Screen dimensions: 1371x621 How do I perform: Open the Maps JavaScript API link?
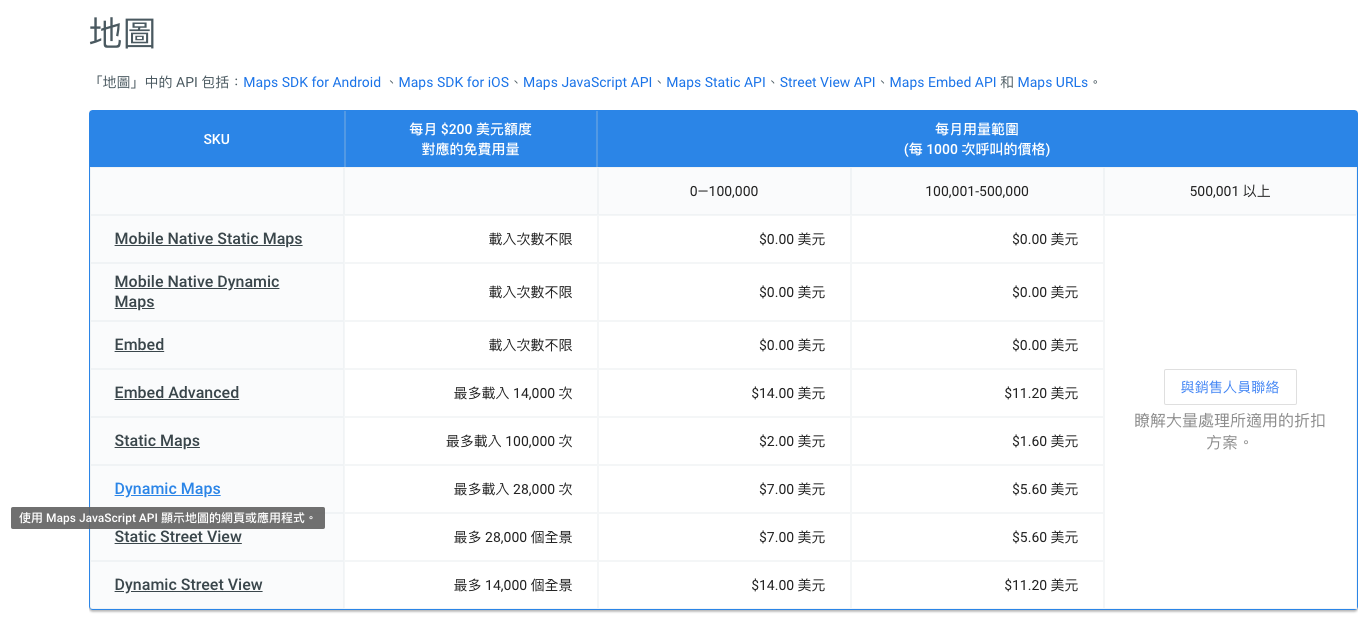[587, 82]
